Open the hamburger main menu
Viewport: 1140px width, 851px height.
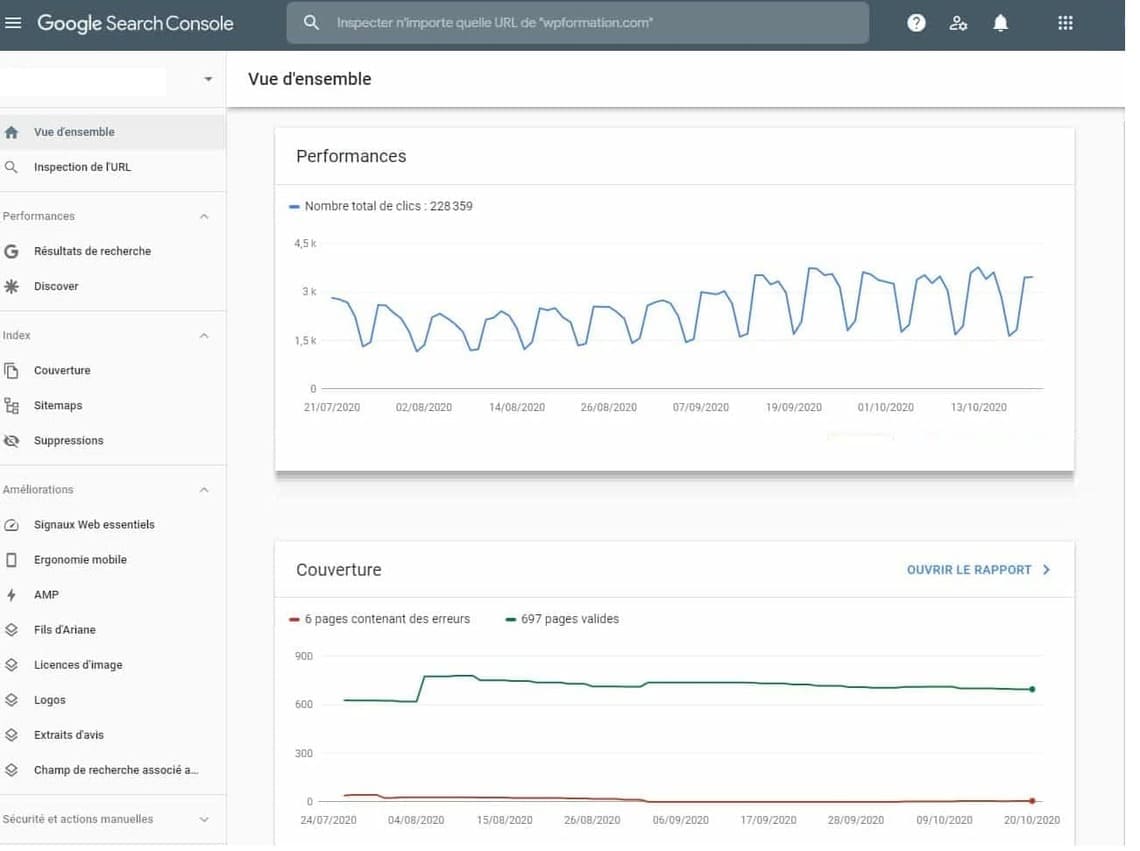coord(12,23)
